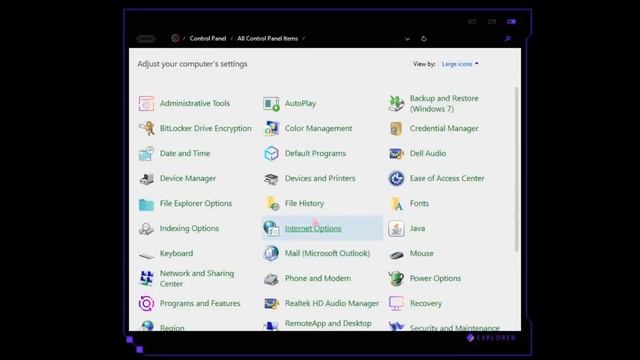Open the Mouse icon
Viewport: 640px width, 360px height.
[396, 255]
